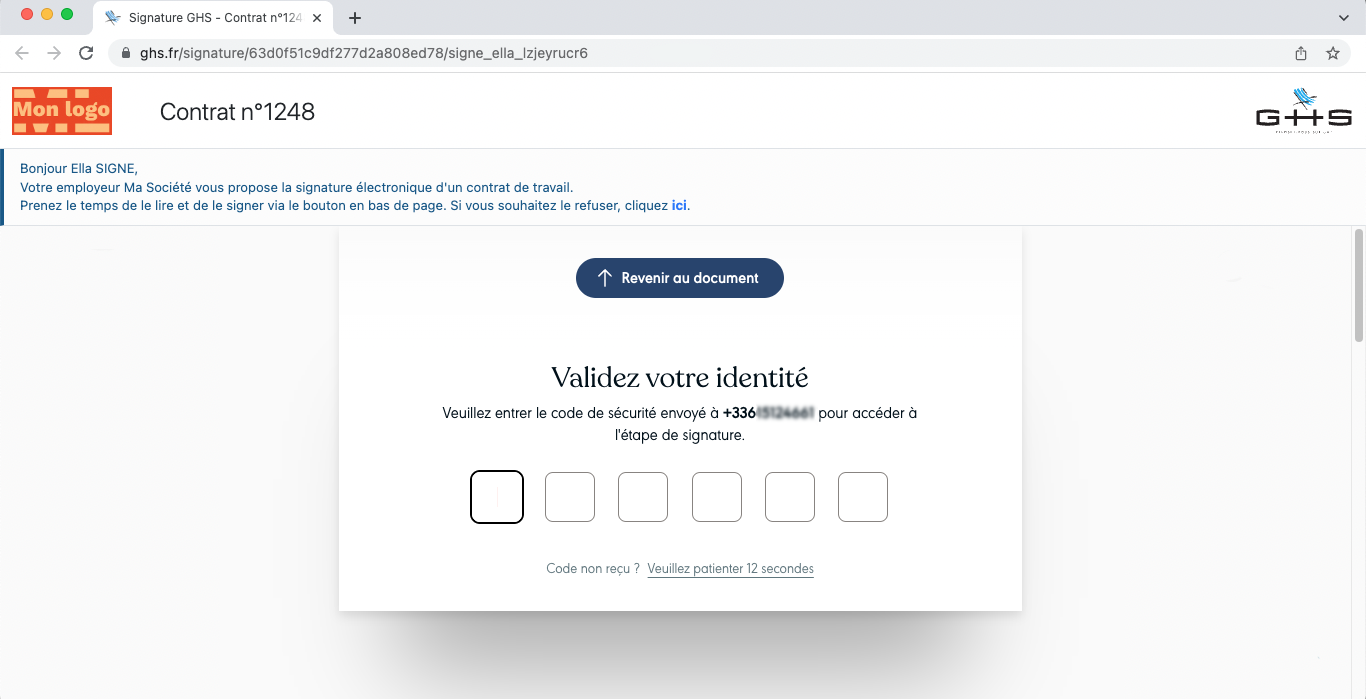
Task: Click Veuillez patienter 12 secondes link
Action: click(731, 569)
